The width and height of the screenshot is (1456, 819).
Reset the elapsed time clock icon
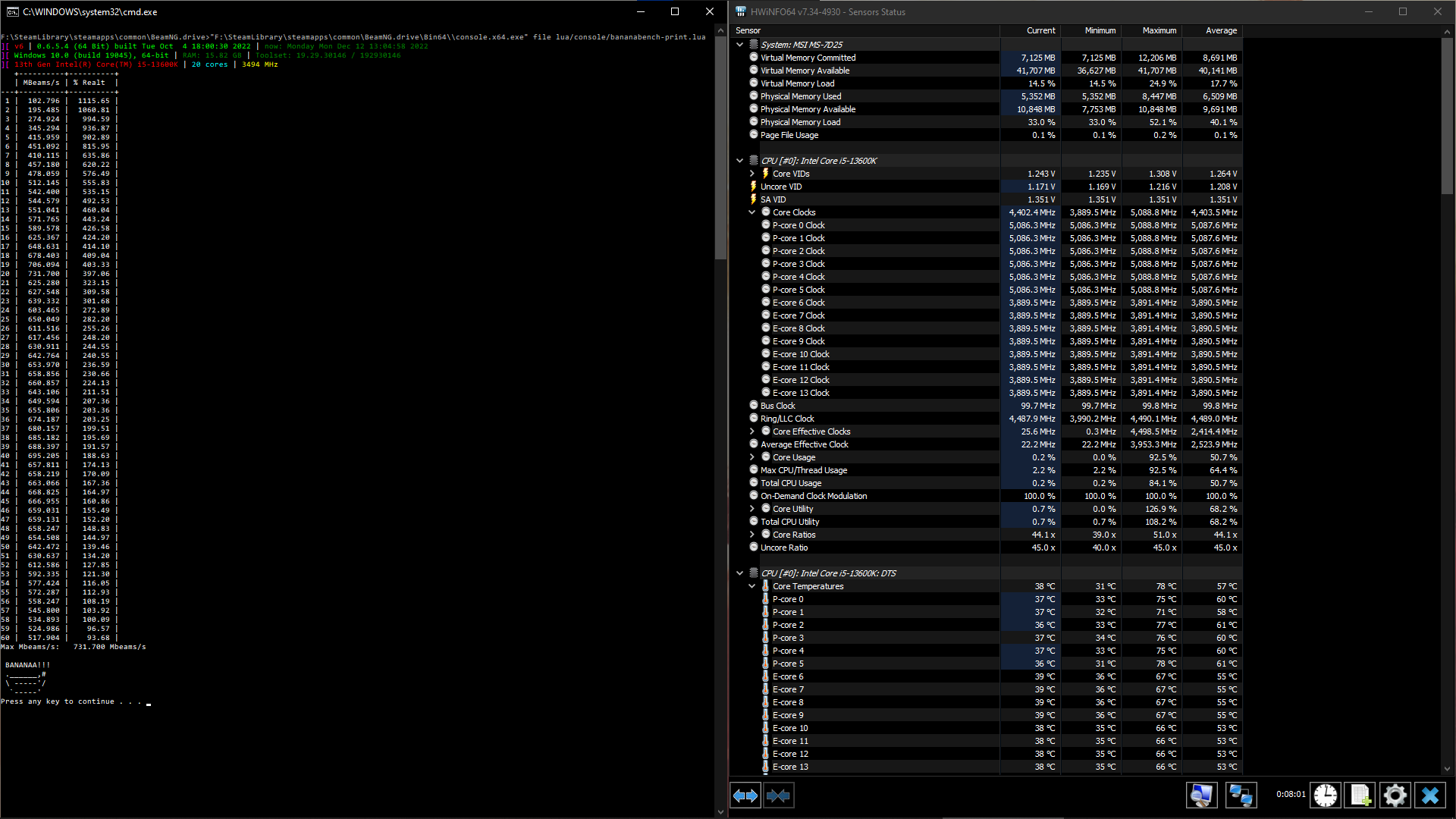coord(1325,795)
